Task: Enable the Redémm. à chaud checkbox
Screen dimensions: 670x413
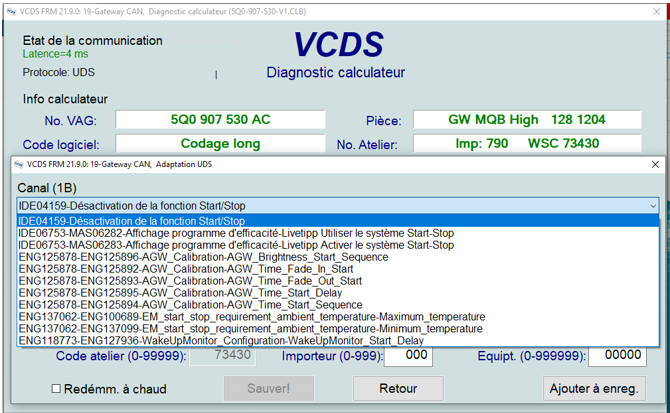Action: pyautogui.click(x=56, y=389)
